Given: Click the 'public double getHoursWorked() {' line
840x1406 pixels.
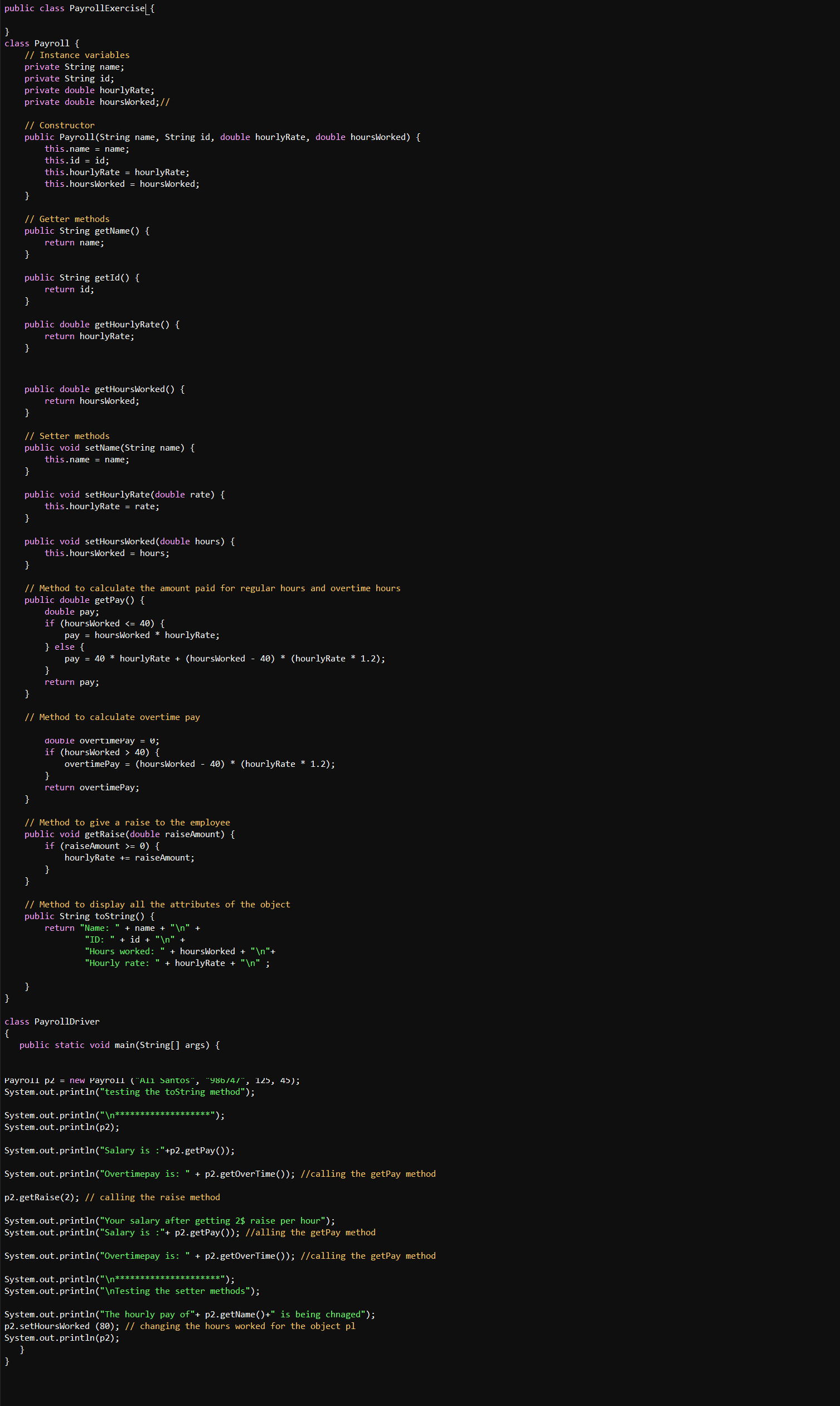Looking at the screenshot, I should [105, 390].
